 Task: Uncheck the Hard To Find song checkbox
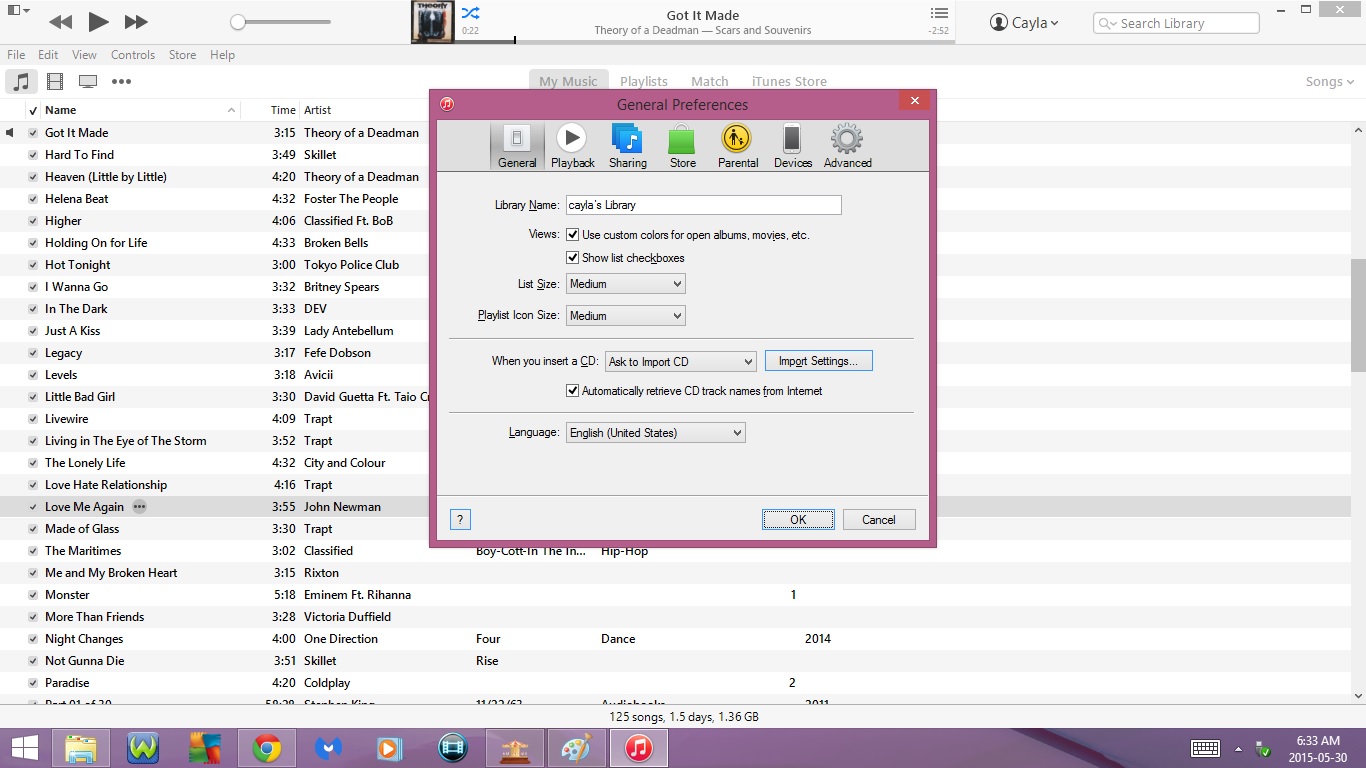[x=33, y=155]
